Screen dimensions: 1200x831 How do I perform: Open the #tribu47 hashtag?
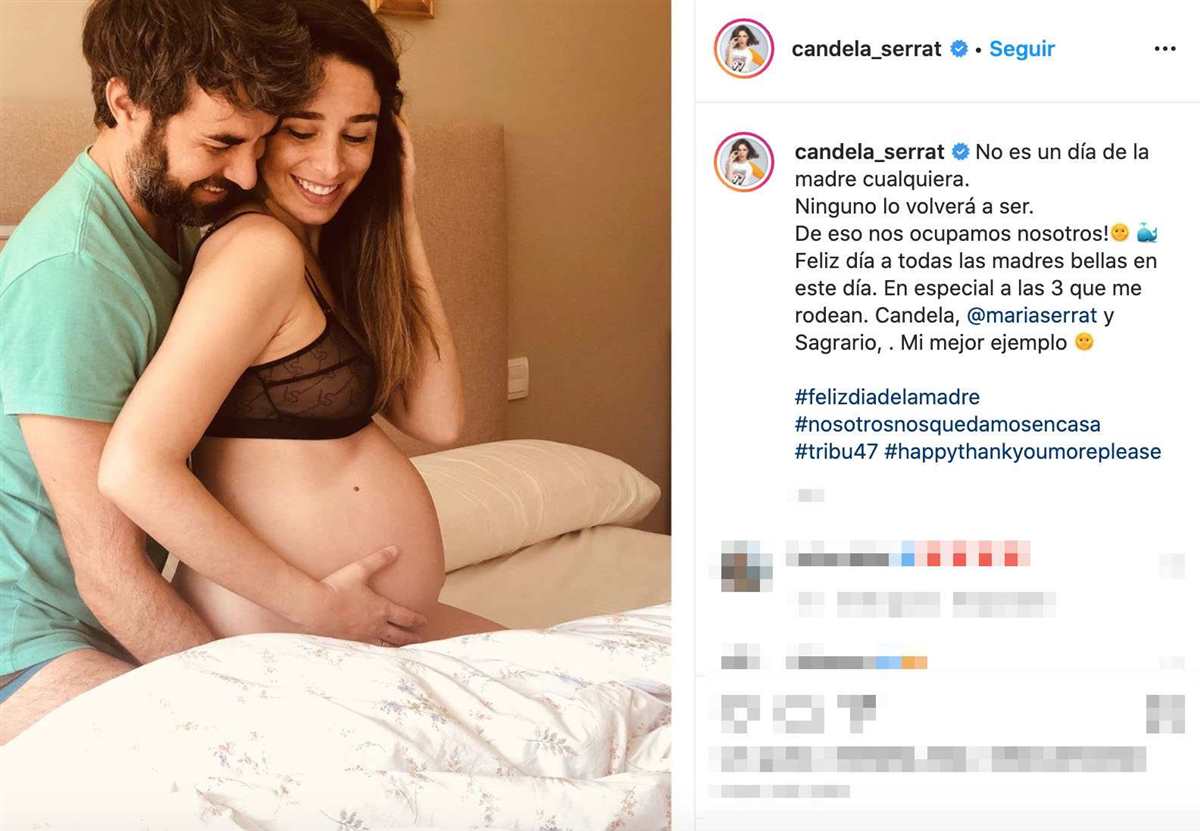pyautogui.click(x=836, y=452)
